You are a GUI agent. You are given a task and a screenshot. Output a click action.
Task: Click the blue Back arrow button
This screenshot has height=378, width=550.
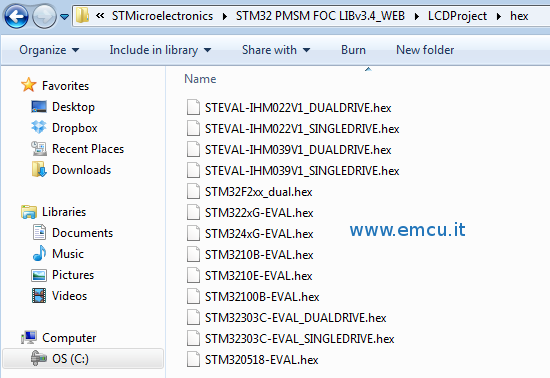click(16, 16)
